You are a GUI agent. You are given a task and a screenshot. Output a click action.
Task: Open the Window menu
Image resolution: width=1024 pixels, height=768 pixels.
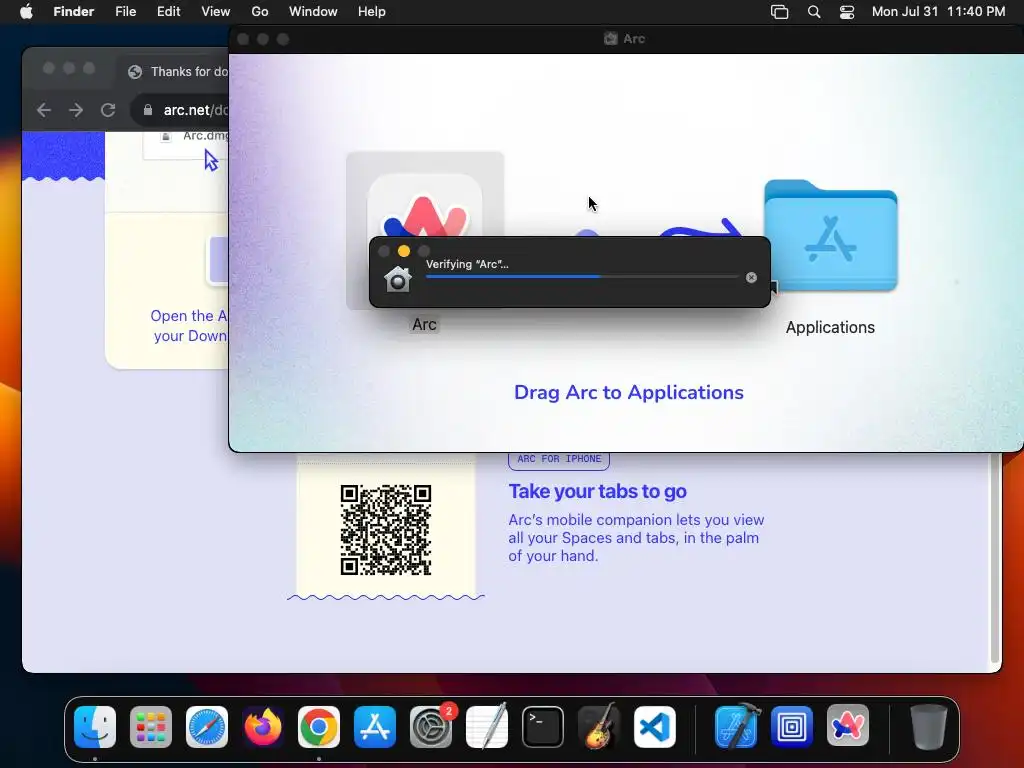pos(313,12)
